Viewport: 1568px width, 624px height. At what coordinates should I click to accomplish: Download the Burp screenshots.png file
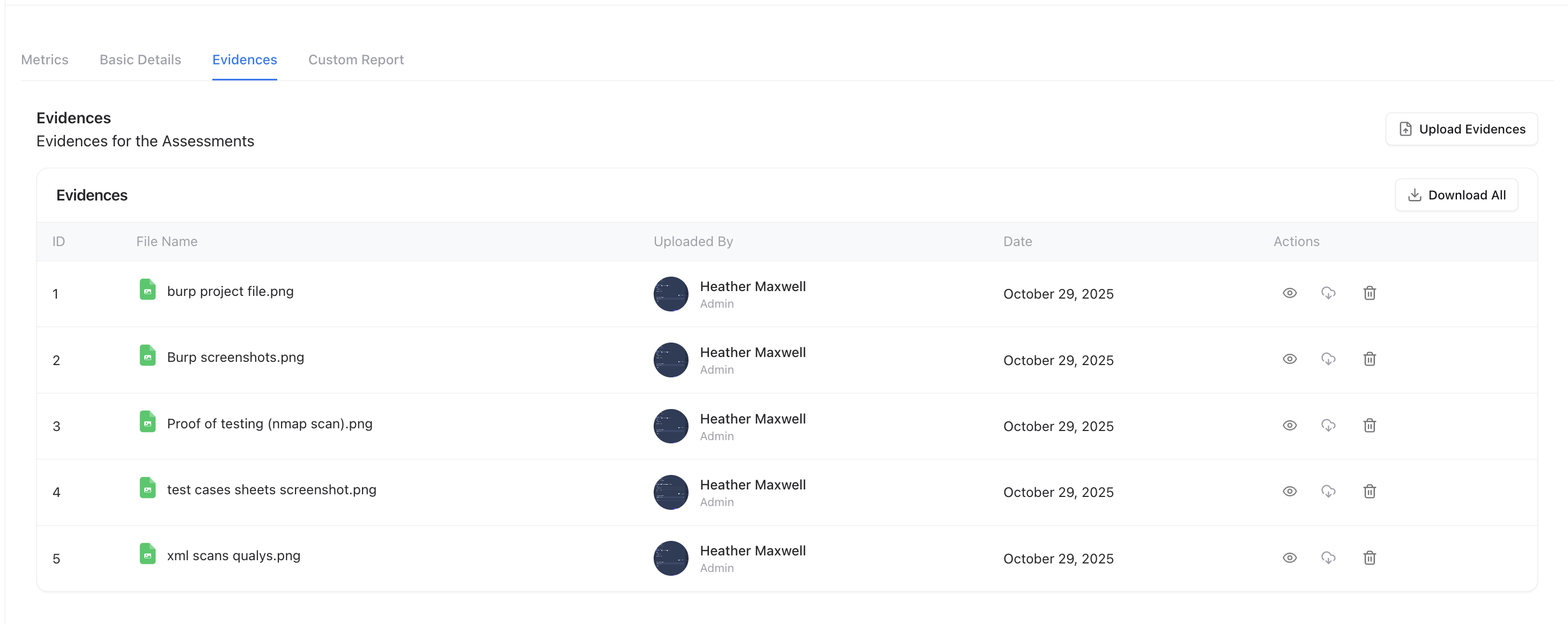pyautogui.click(x=1329, y=359)
